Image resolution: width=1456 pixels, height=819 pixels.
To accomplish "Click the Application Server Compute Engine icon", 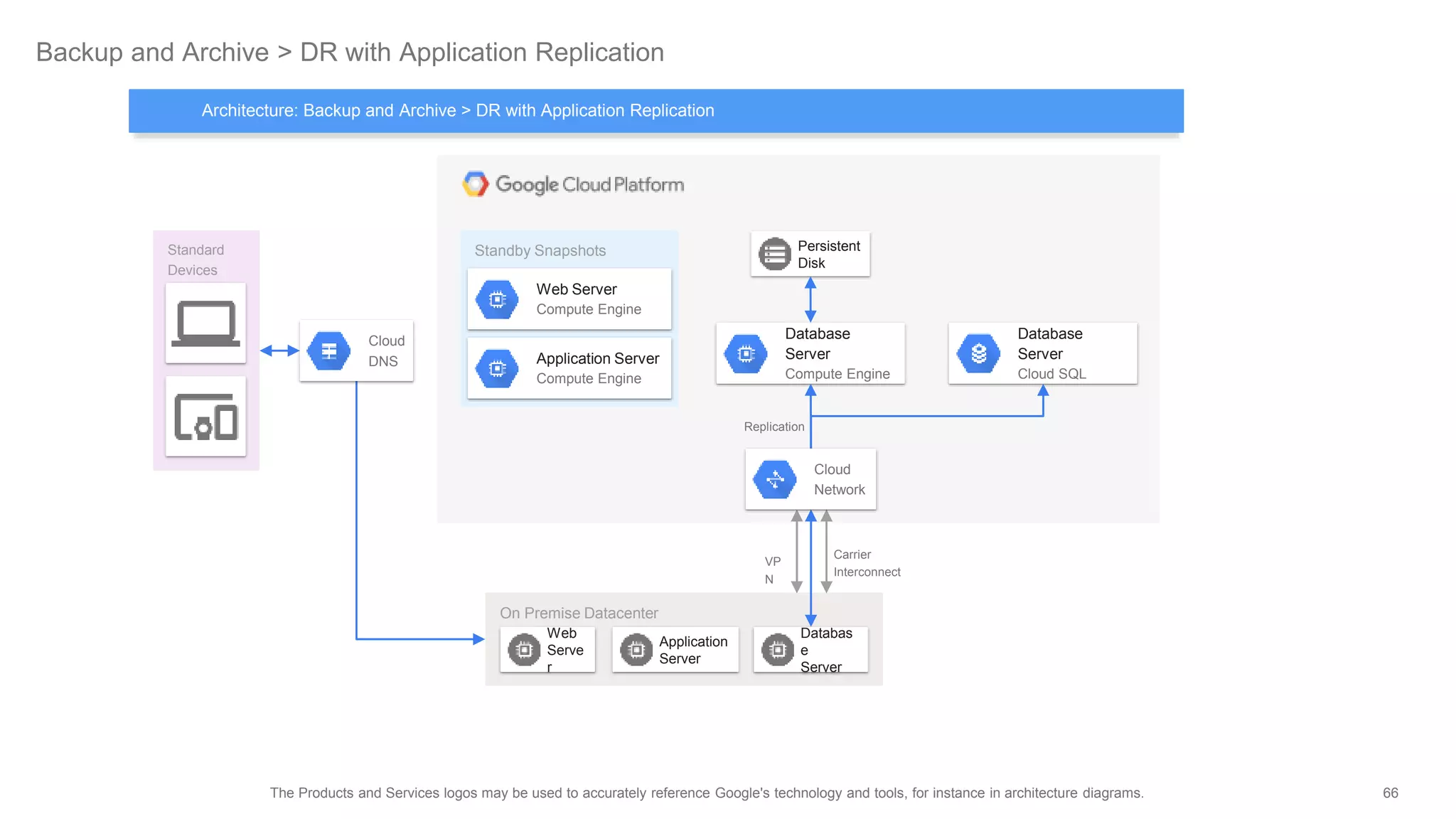I will coord(498,368).
